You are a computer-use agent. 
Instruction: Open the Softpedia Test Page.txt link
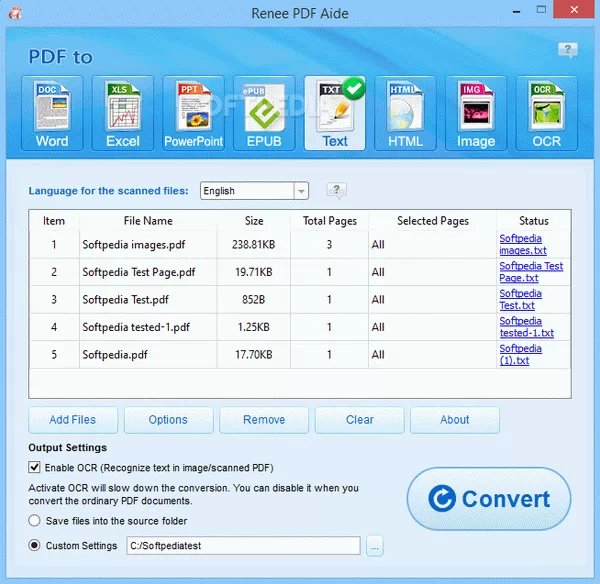tap(531, 272)
